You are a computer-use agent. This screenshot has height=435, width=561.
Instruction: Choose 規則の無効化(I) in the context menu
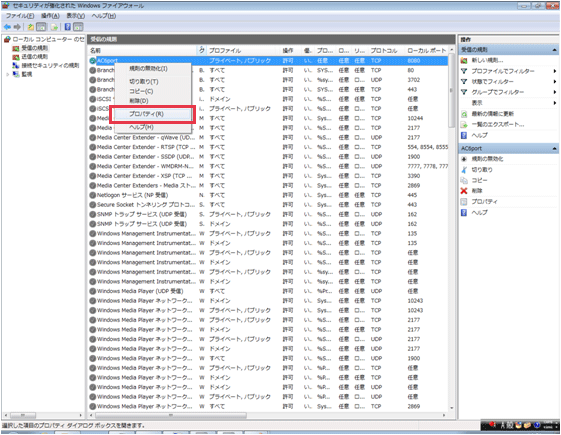tap(153, 68)
